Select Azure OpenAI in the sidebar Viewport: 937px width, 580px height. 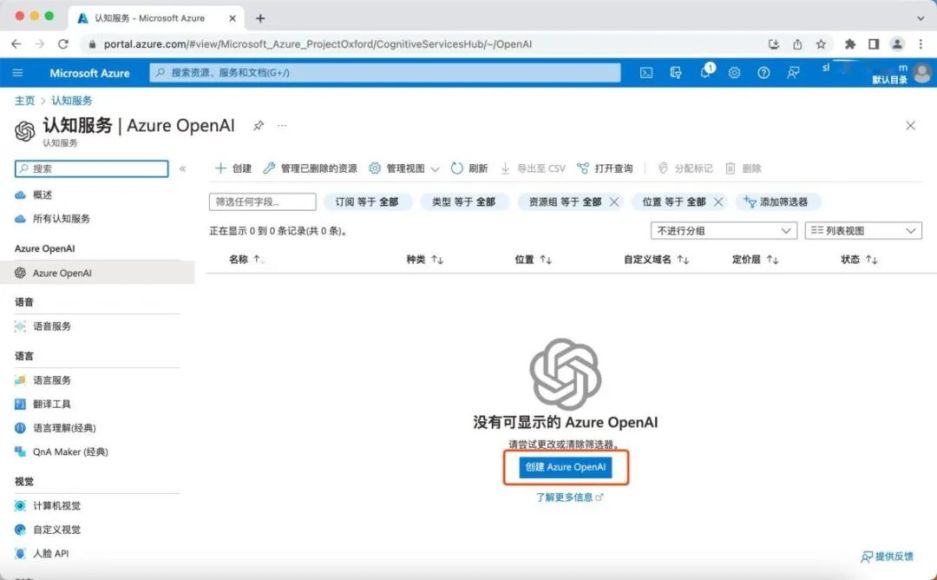[x=97, y=272]
